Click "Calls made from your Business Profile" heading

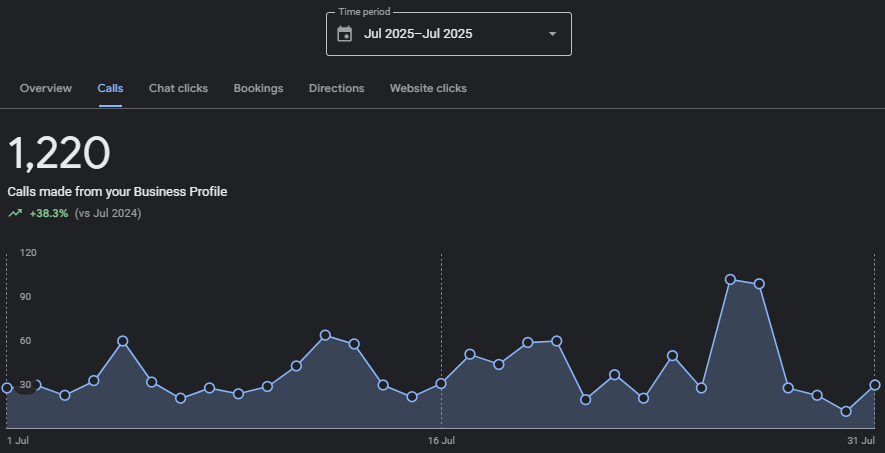coord(117,191)
